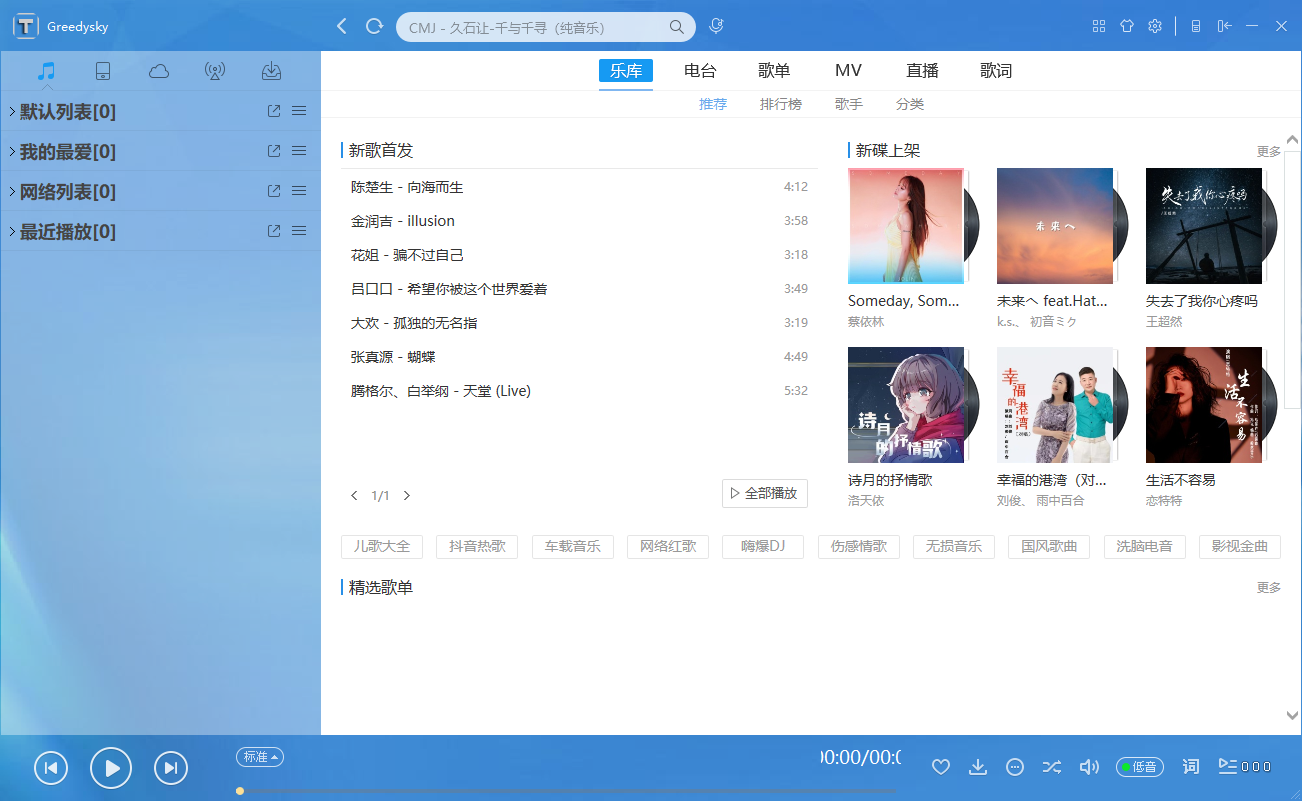Switch to the 电台 tab
This screenshot has width=1302, height=801.
(700, 71)
